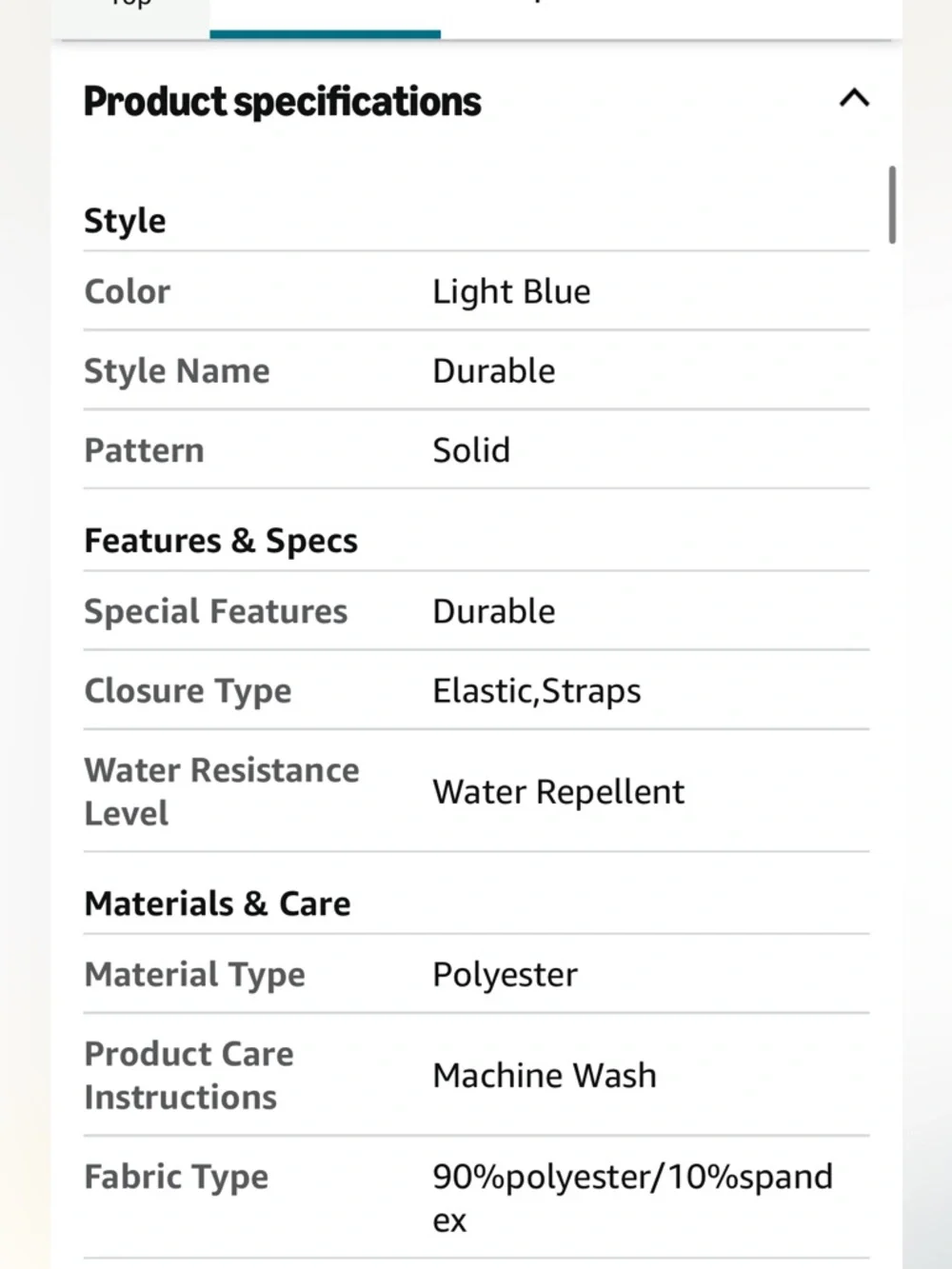Click the Machine Wash value
The height and width of the screenshot is (1269, 952).
point(545,1076)
